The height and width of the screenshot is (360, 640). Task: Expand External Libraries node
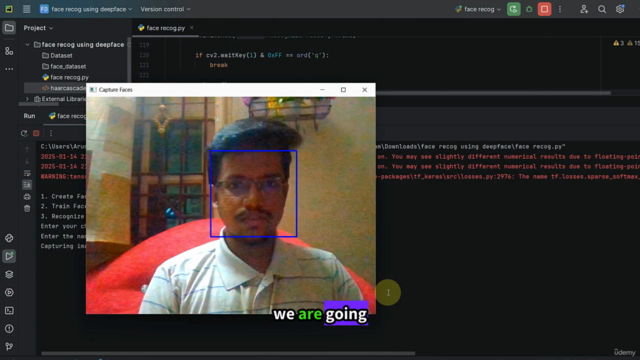[x=27, y=99]
